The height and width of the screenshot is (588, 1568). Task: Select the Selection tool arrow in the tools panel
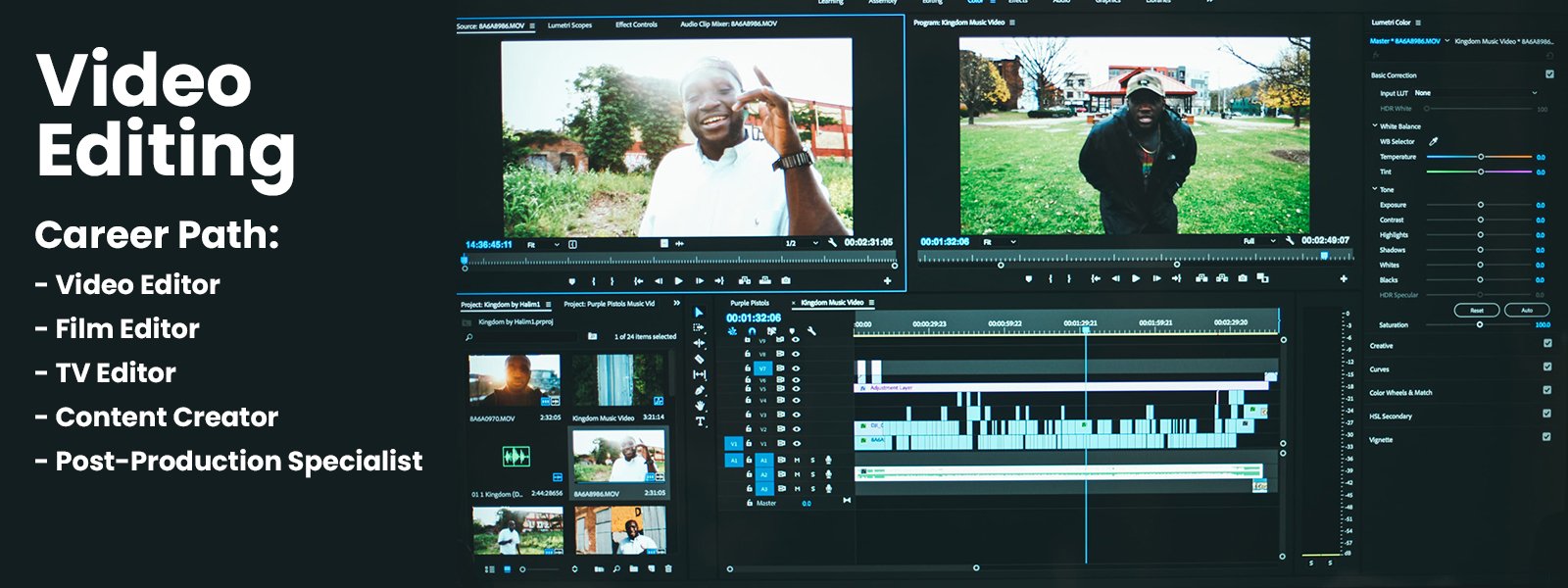pos(699,312)
